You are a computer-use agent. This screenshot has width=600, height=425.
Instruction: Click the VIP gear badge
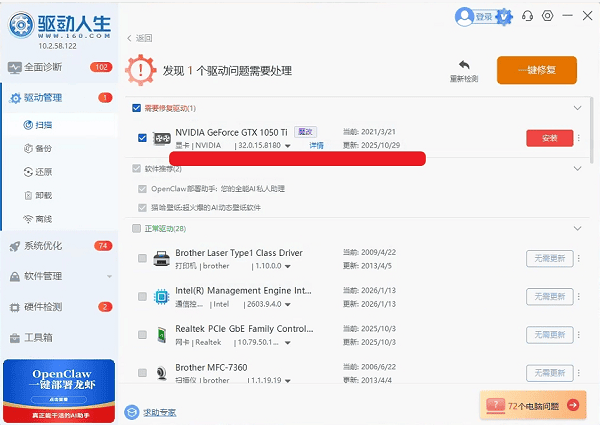504,16
